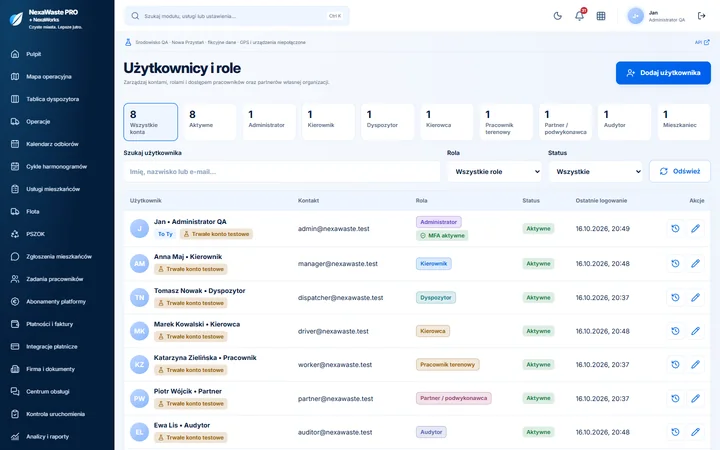The width and height of the screenshot is (720, 450).
Task: Filter by the Mieszkaniec count card
Action: (684, 122)
